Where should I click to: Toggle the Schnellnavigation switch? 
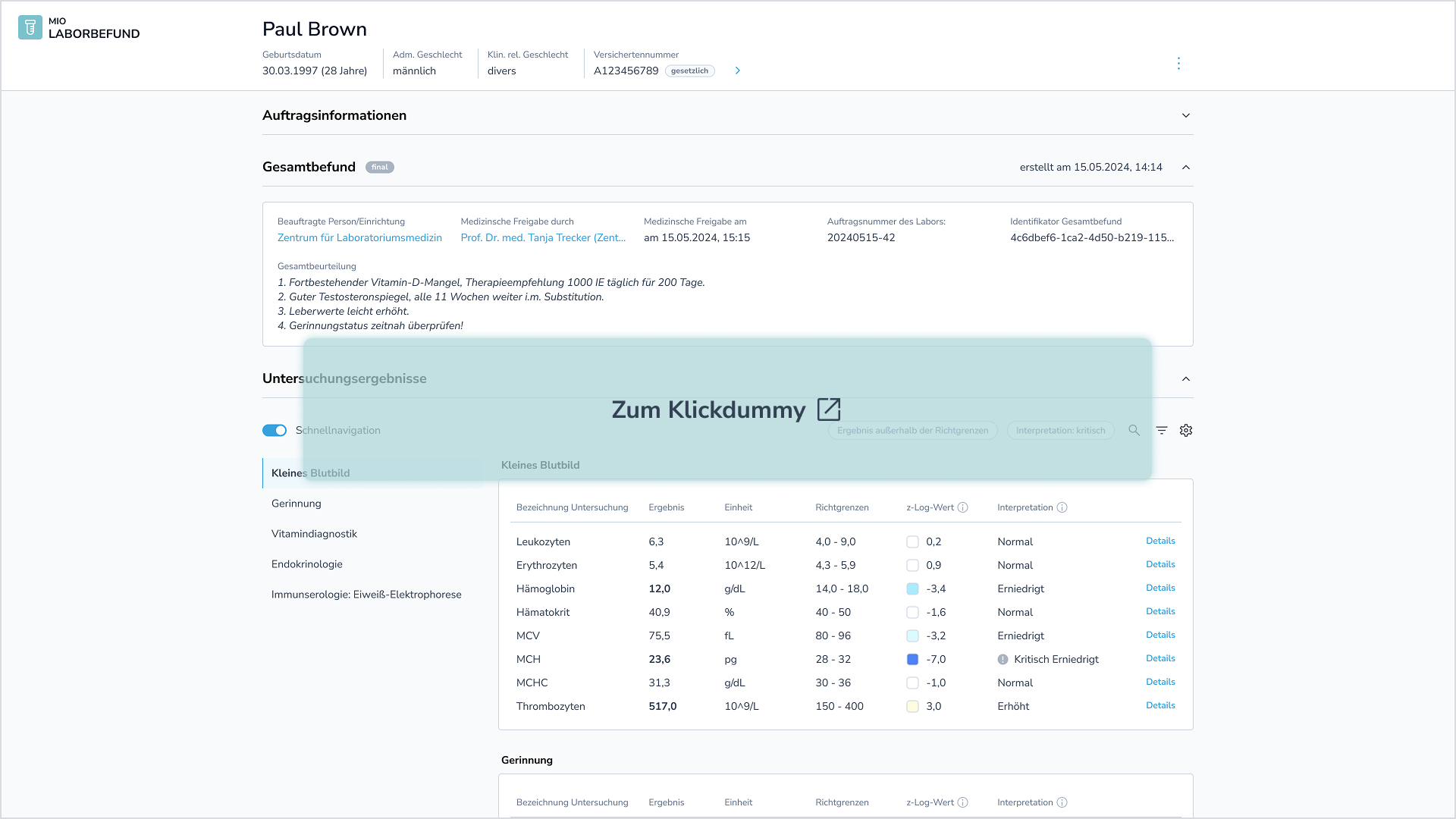click(x=275, y=430)
